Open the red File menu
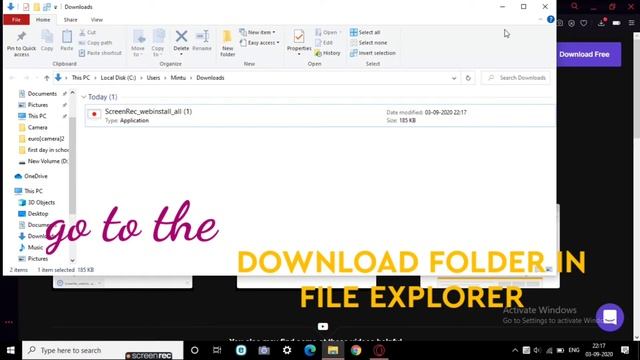The width and height of the screenshot is (640, 360). 16,20
